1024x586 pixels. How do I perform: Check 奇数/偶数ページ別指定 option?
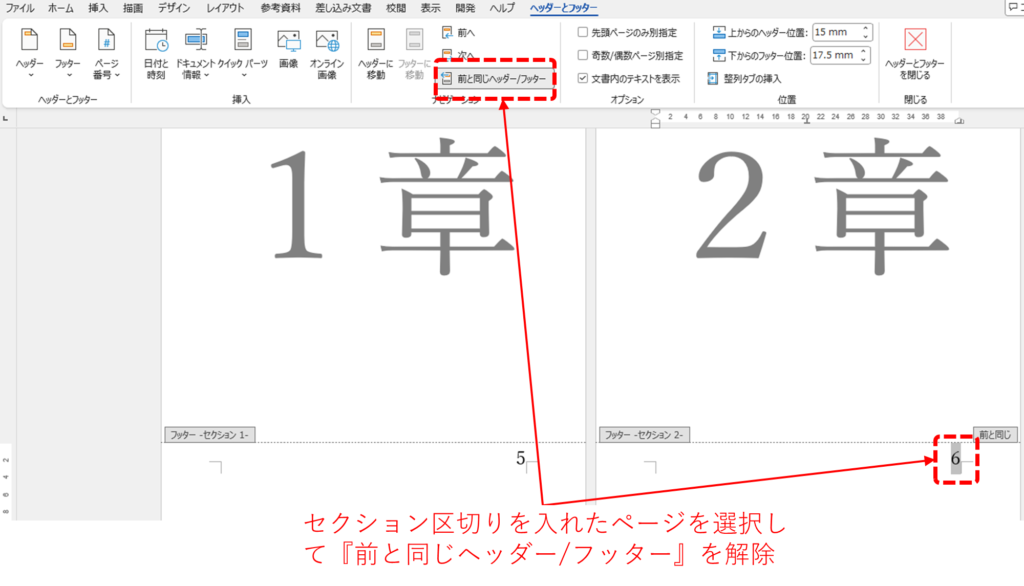tap(583, 55)
